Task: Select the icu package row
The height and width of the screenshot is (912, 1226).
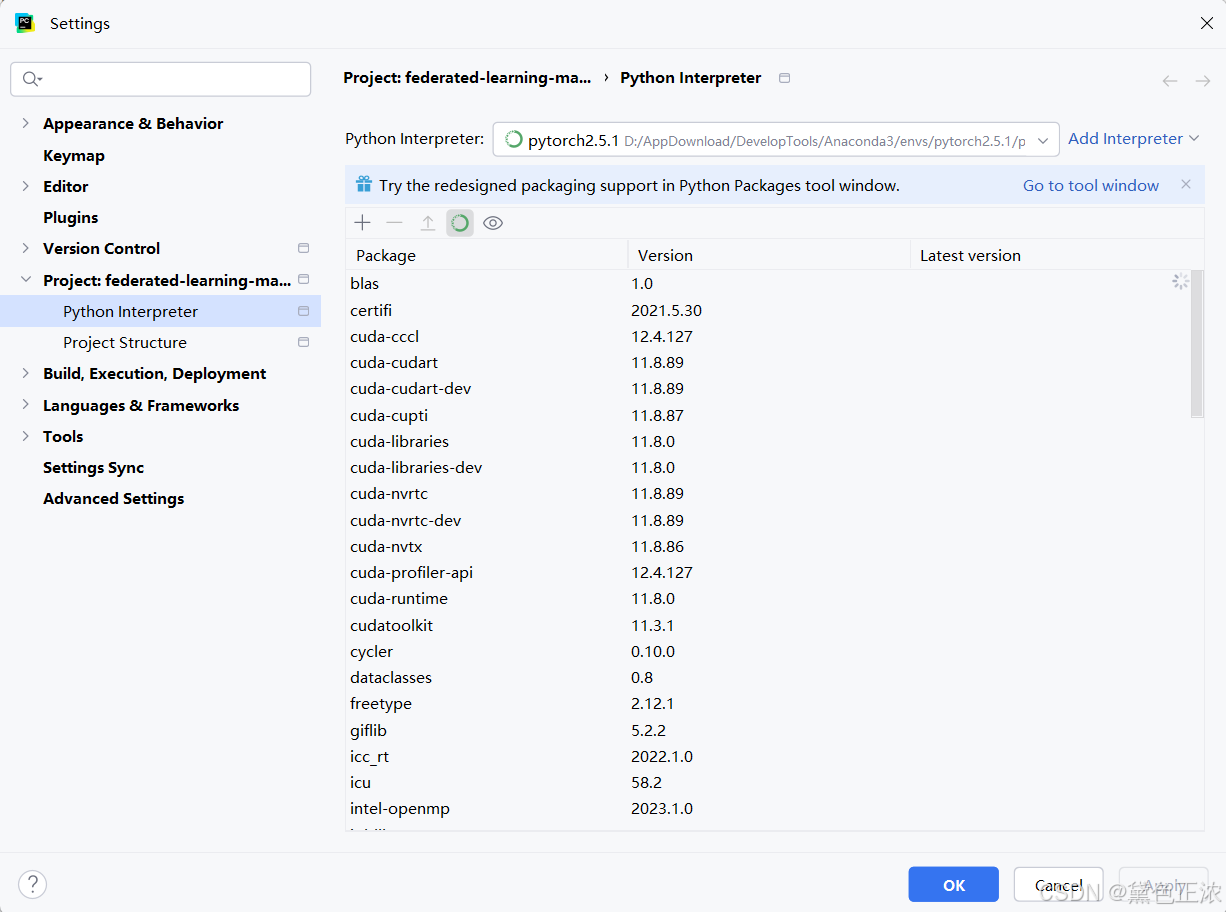Action: pyautogui.click(x=768, y=782)
